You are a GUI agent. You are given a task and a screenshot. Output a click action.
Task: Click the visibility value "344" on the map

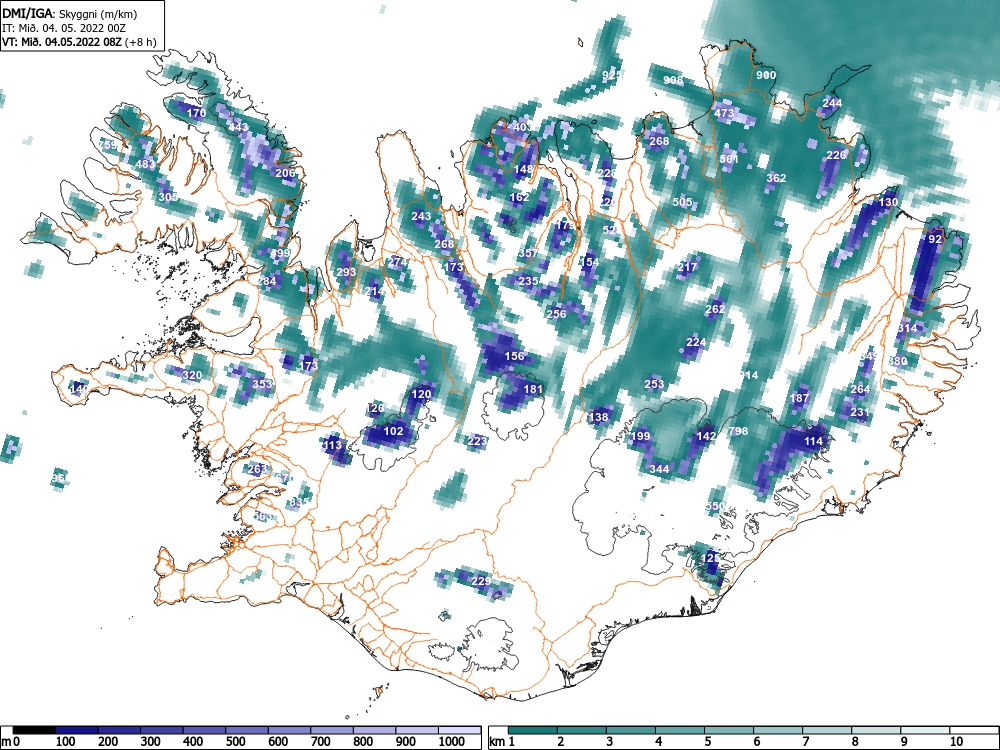659,469
